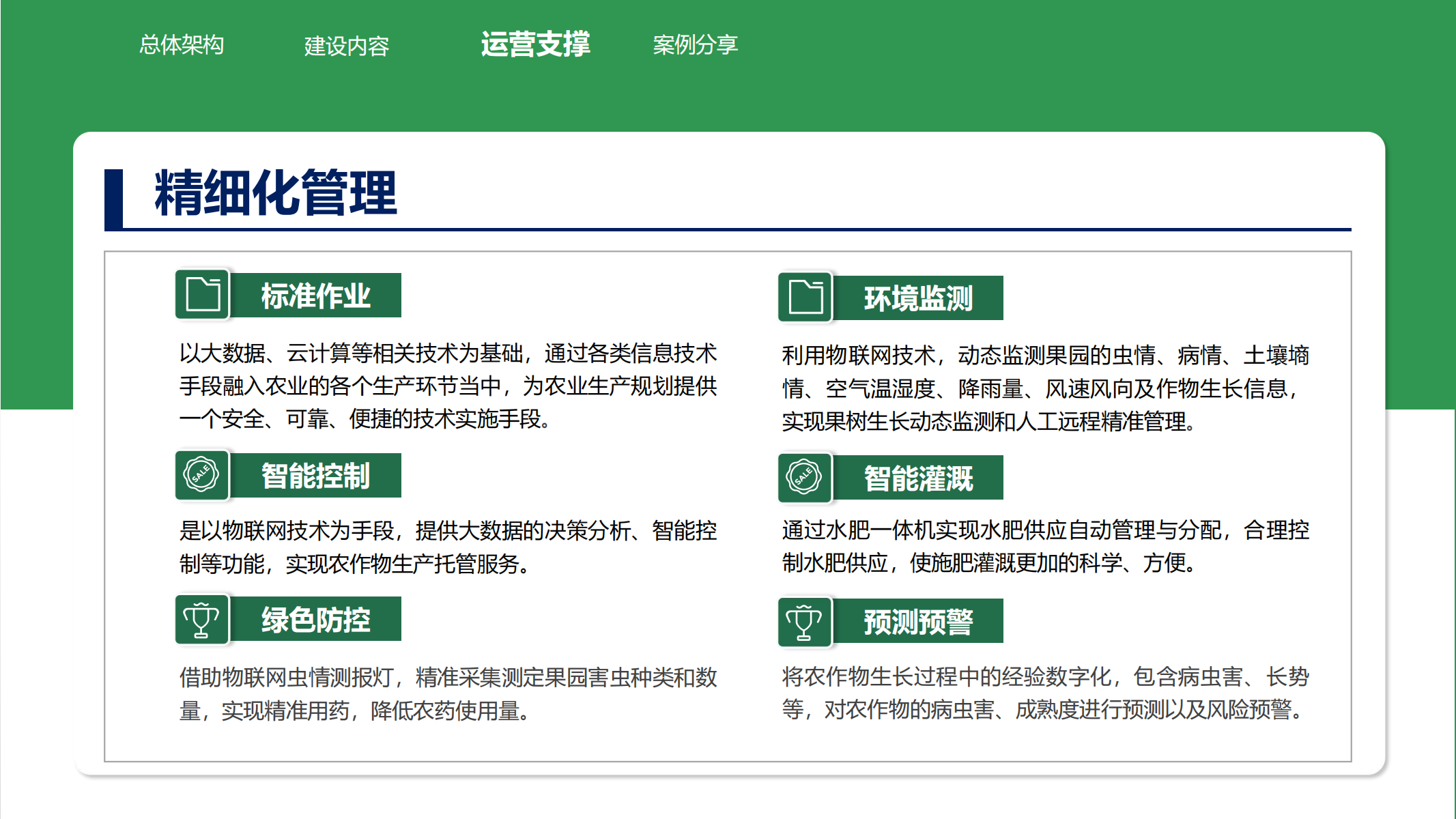Go to the 案例分享 tab
Image resolution: width=1456 pixels, height=819 pixels.
pyautogui.click(x=695, y=45)
